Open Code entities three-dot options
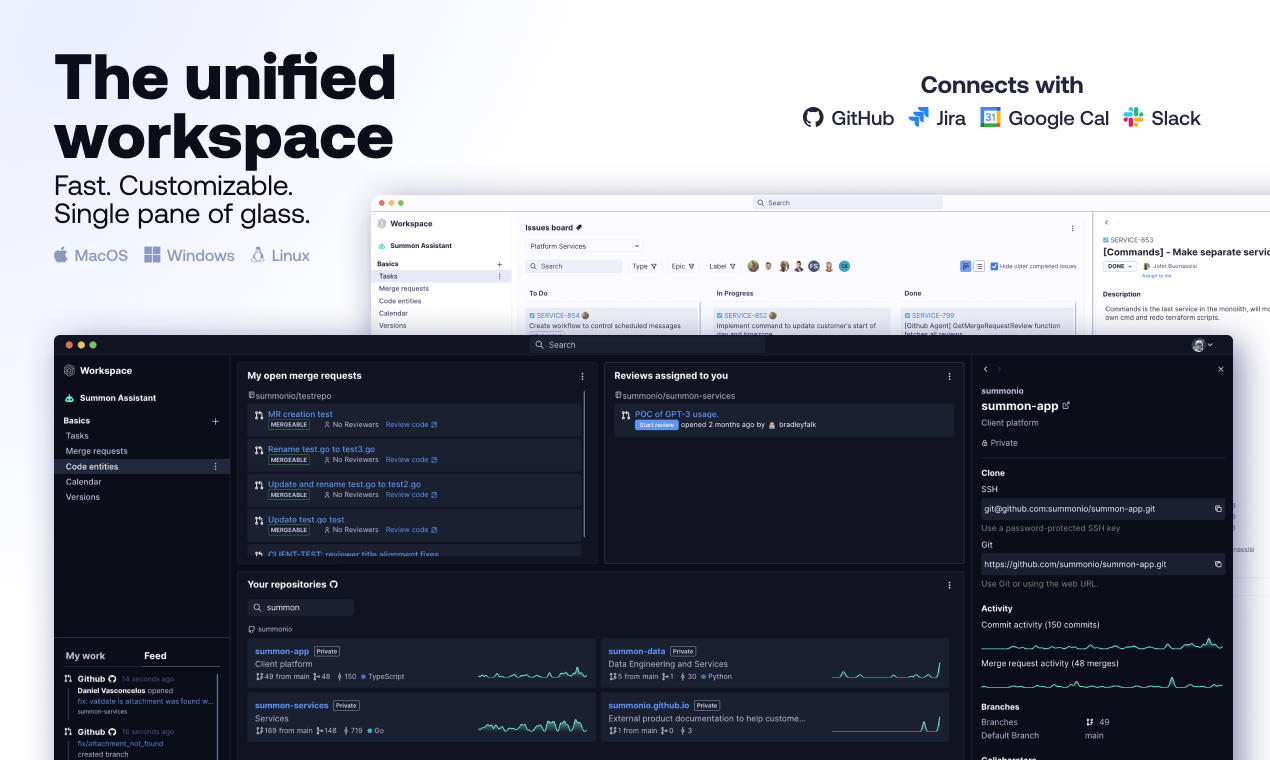Image resolution: width=1270 pixels, height=760 pixels. pos(215,467)
